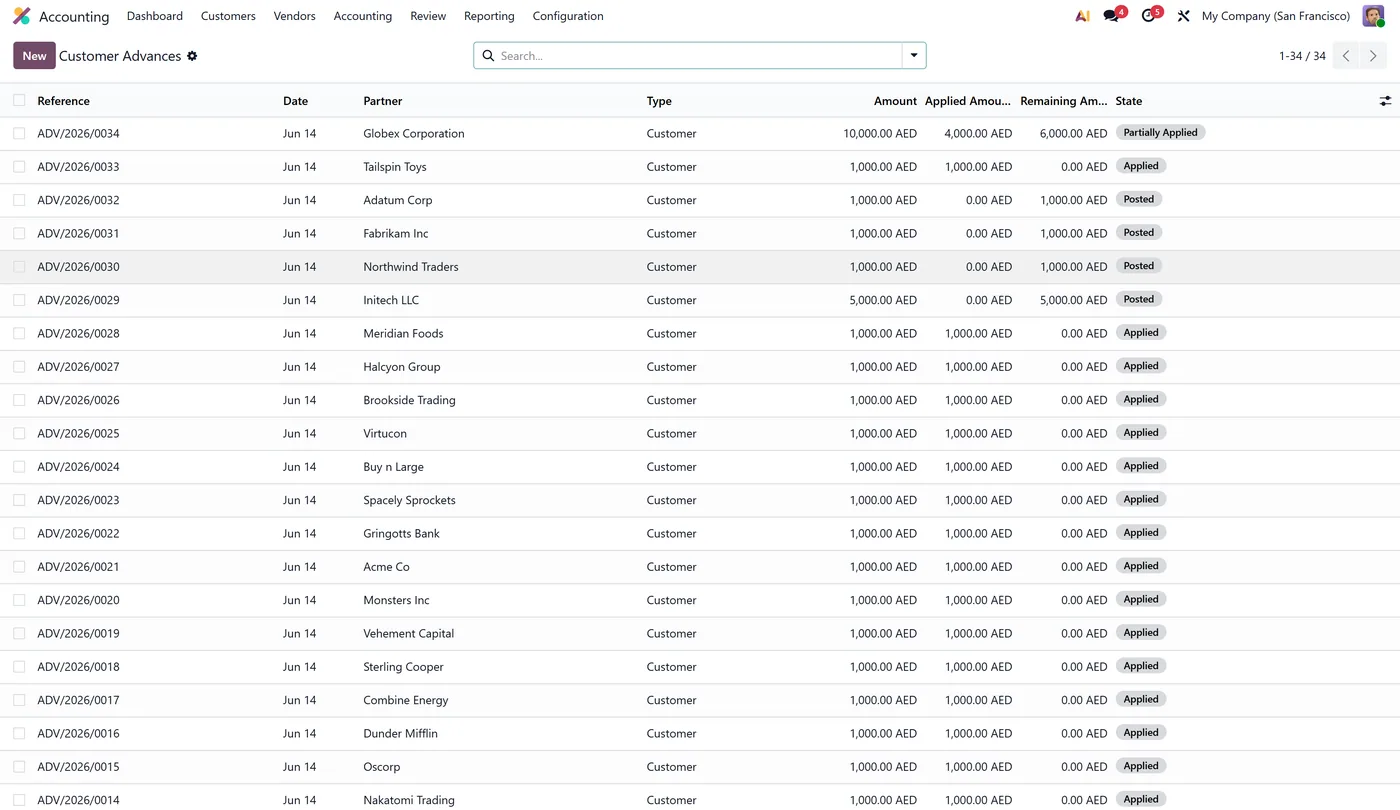Open record ADV/2026/0015
Screen dimensions: 1400x810
point(78,767)
